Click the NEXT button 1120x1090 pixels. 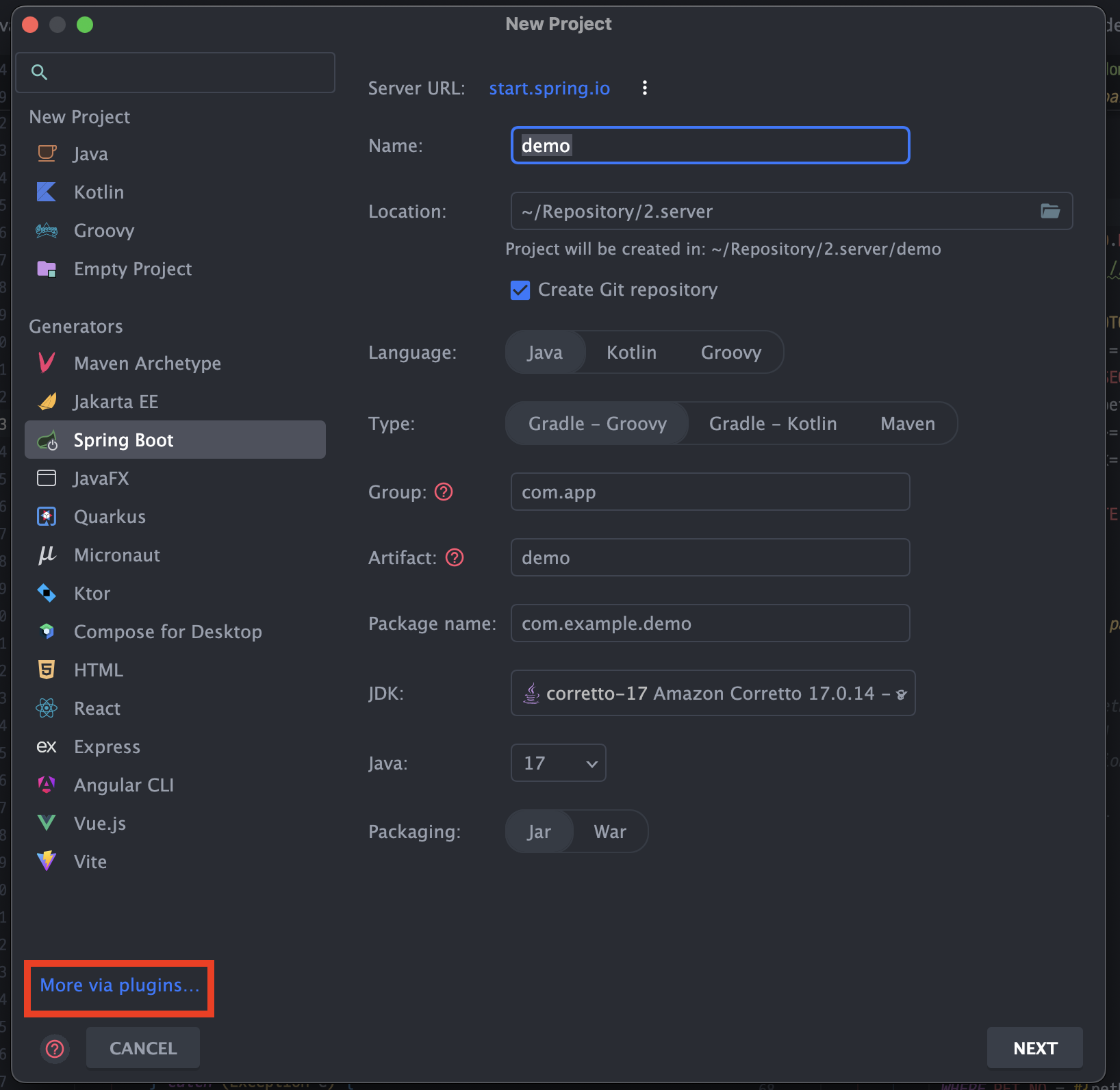tap(1035, 1048)
